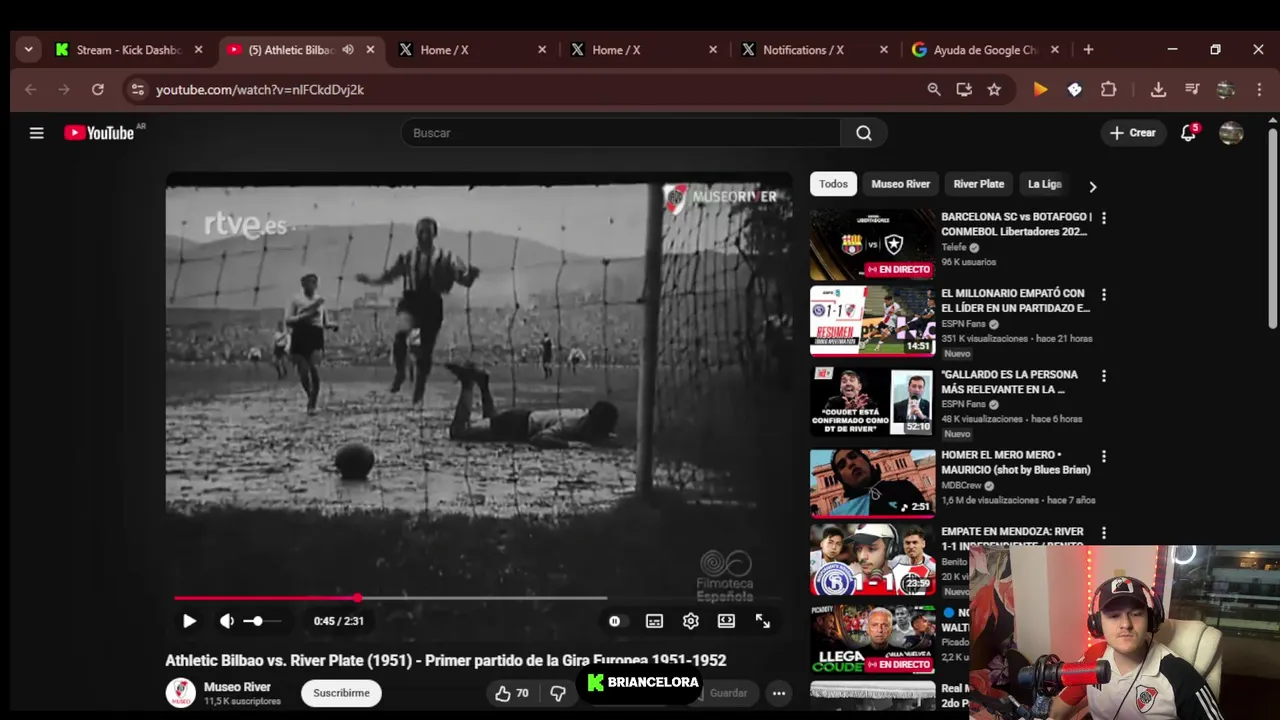Open options for HOMER EL MERO MERO video
This screenshot has width=1280, height=720.
pyautogui.click(x=1104, y=456)
